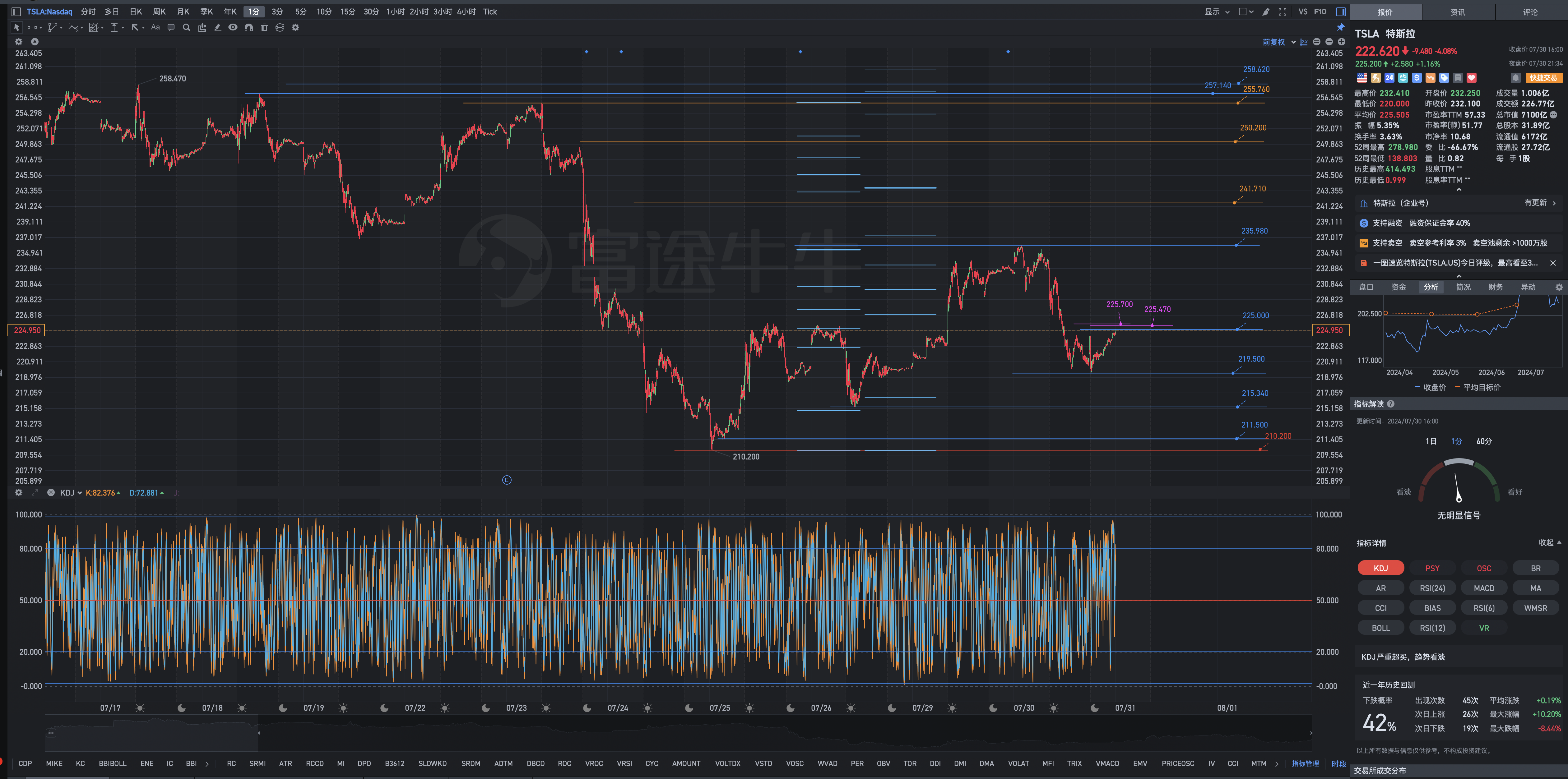Close the KDJ indicator pane
The image size is (1568, 779).
click(x=51, y=492)
